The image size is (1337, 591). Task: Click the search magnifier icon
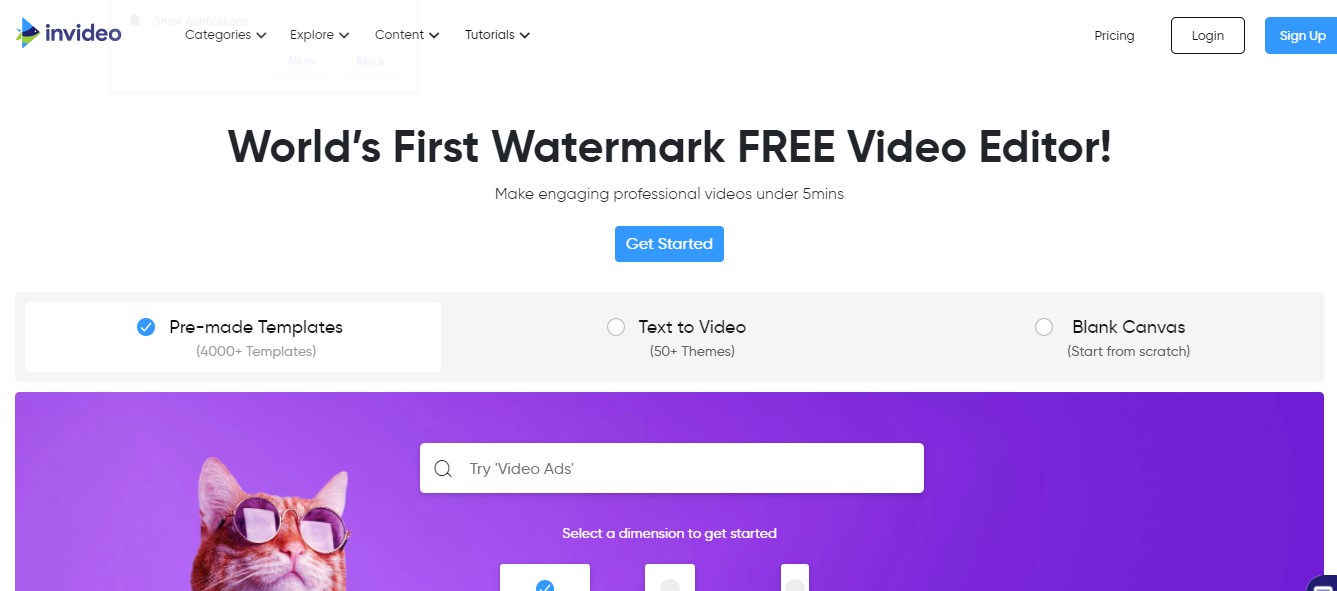coord(443,469)
